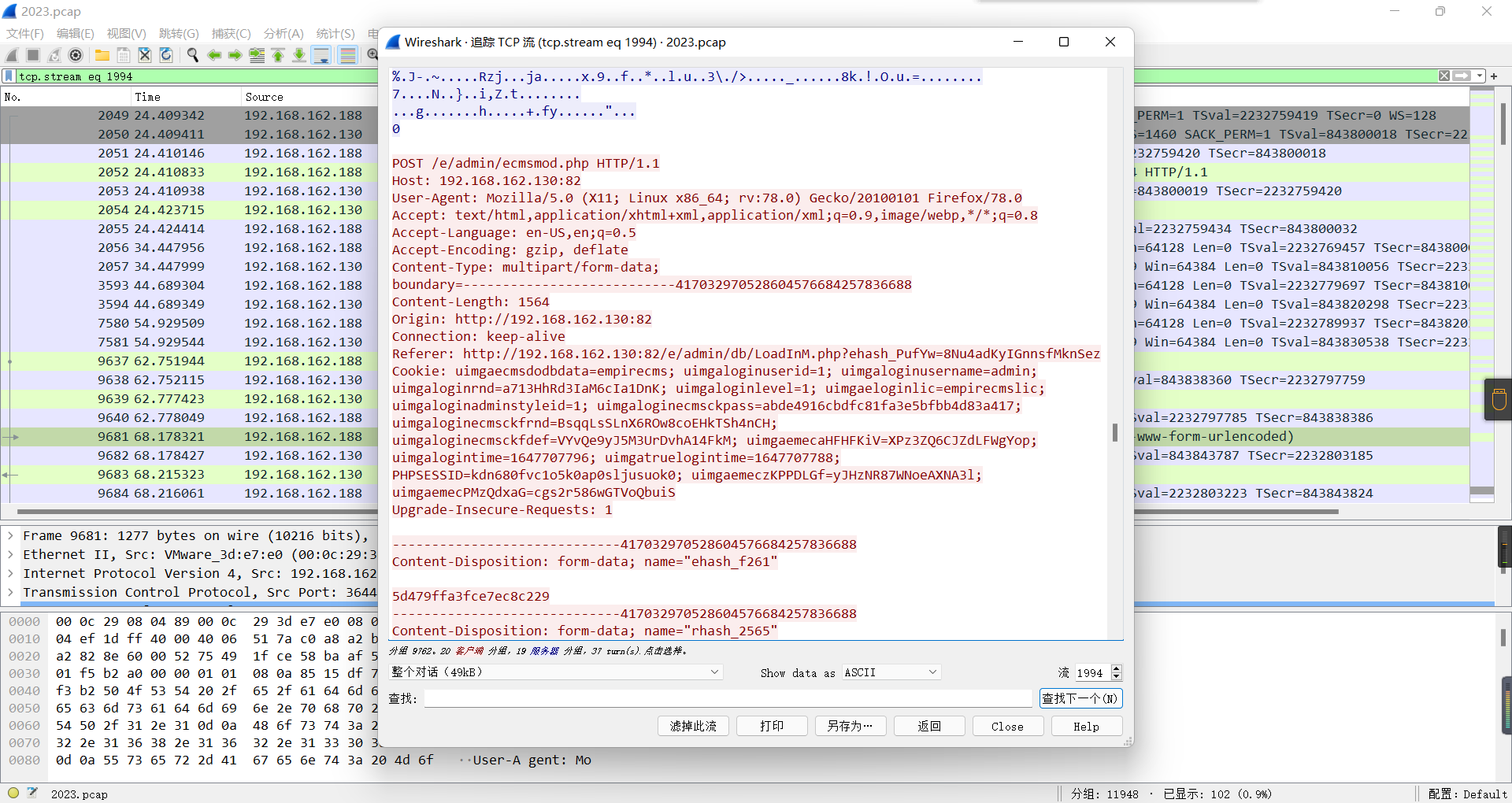This screenshot has height=803, width=1512.
Task: Toggle auto scroll during live capture
Action: point(321,55)
